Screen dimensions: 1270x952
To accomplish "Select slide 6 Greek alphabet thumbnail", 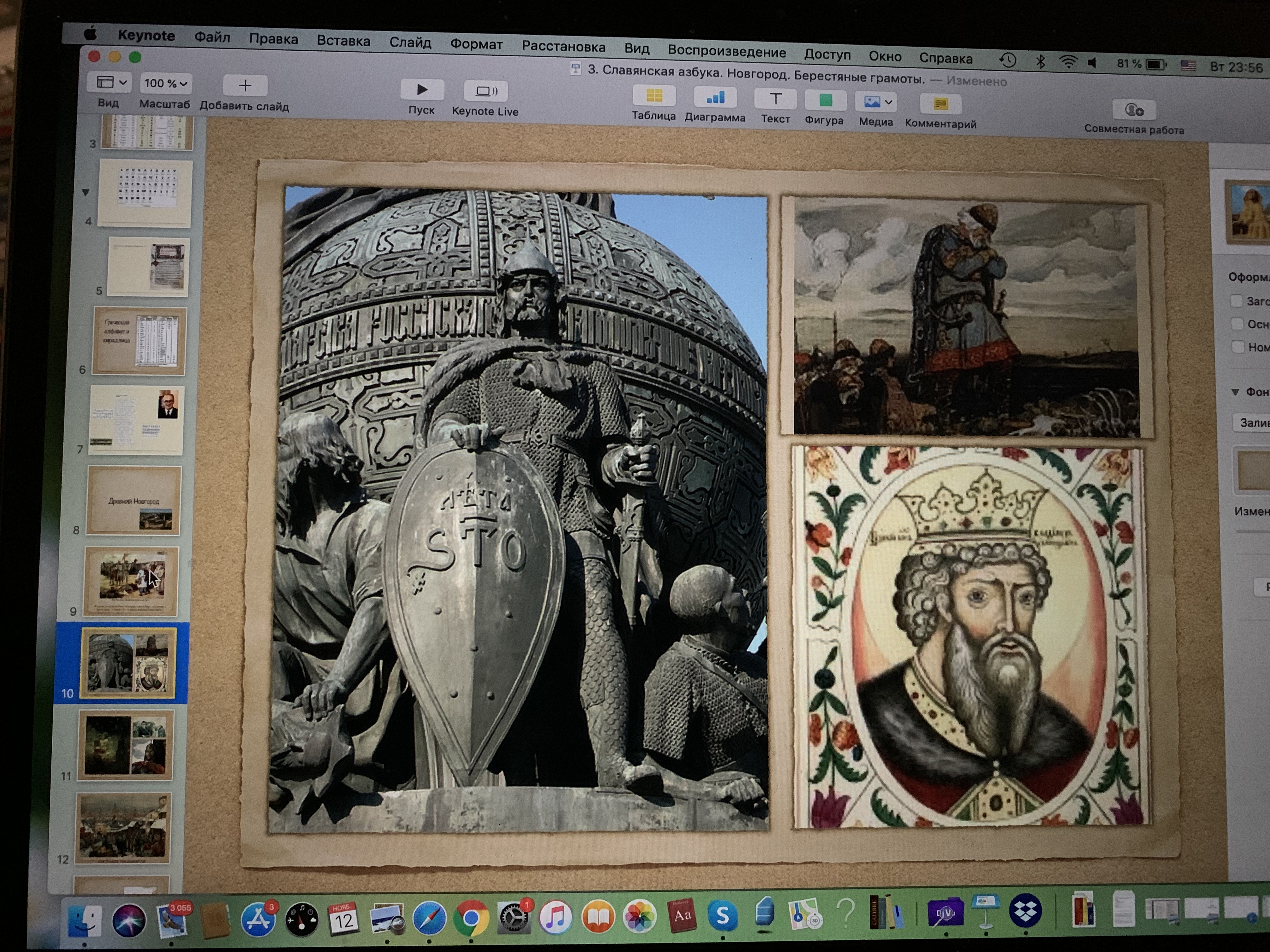I will (x=140, y=341).
